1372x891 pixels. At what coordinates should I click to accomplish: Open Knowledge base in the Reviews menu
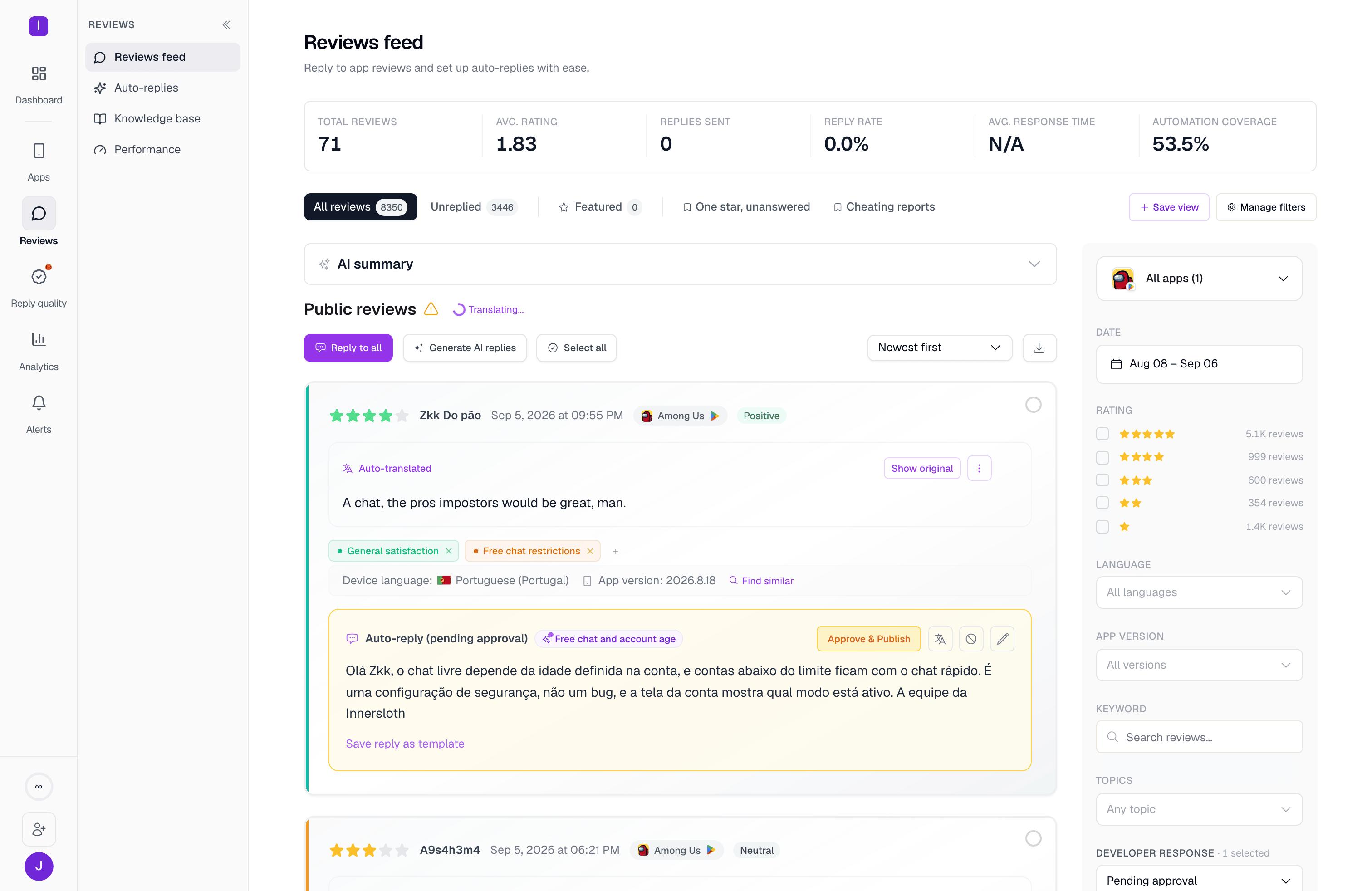162,119
